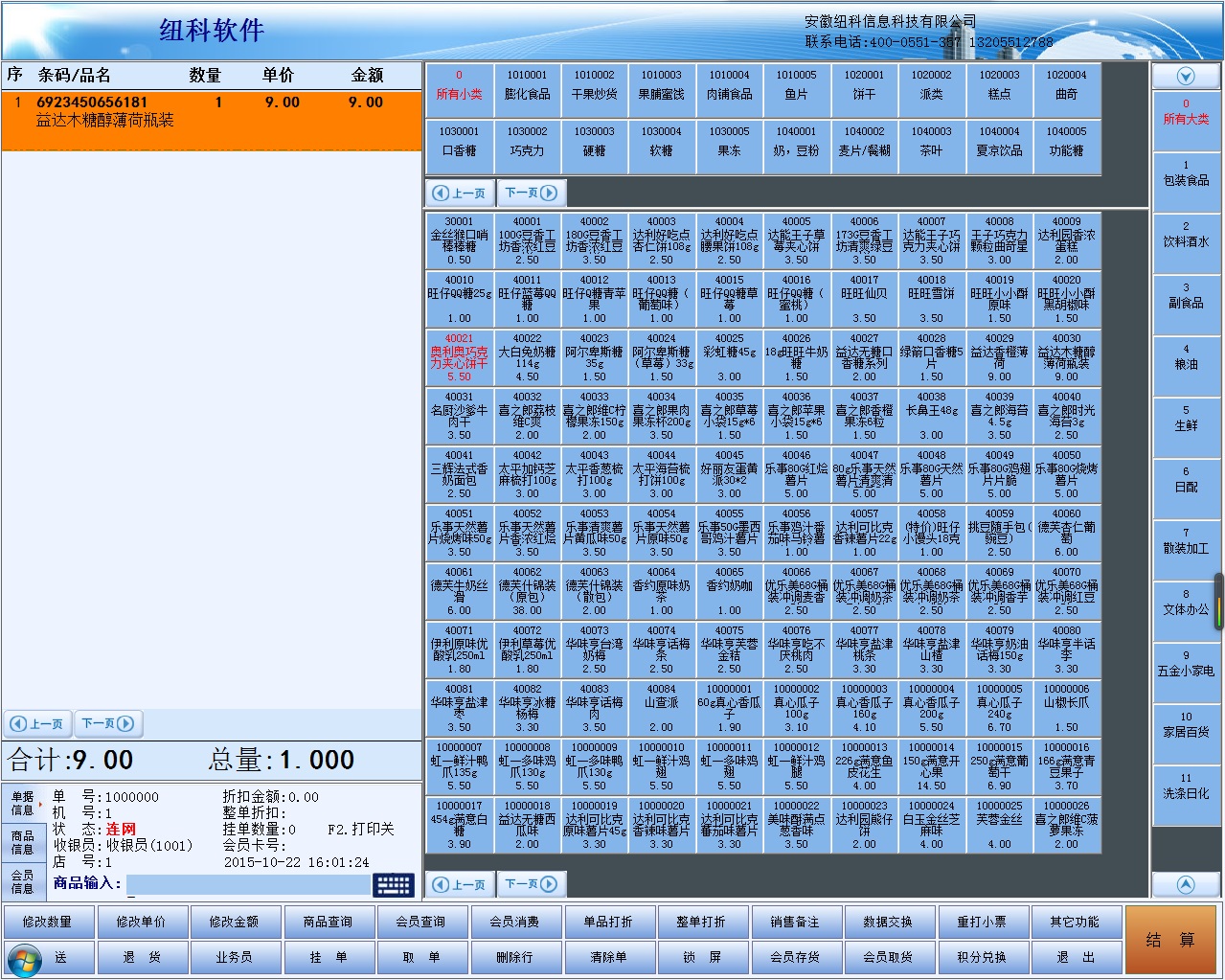This screenshot has height=980, width=1225.
Task: Click the 会员查询 button
Action: 420,922
